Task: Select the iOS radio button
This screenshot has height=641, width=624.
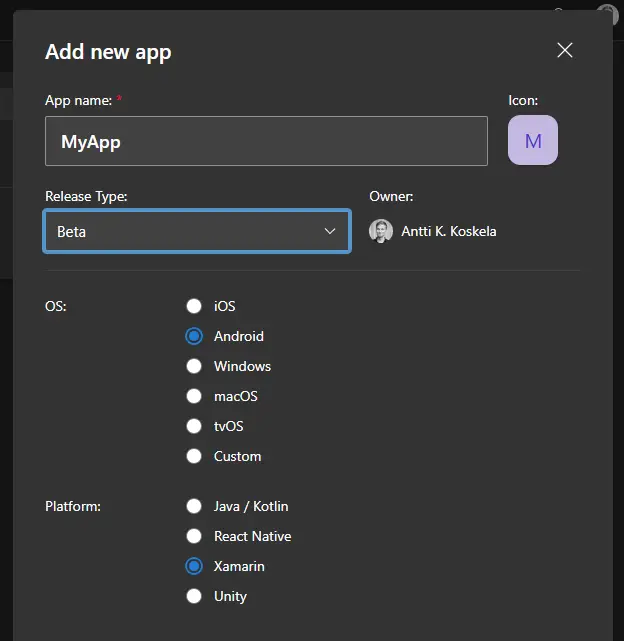Action: pyautogui.click(x=194, y=306)
